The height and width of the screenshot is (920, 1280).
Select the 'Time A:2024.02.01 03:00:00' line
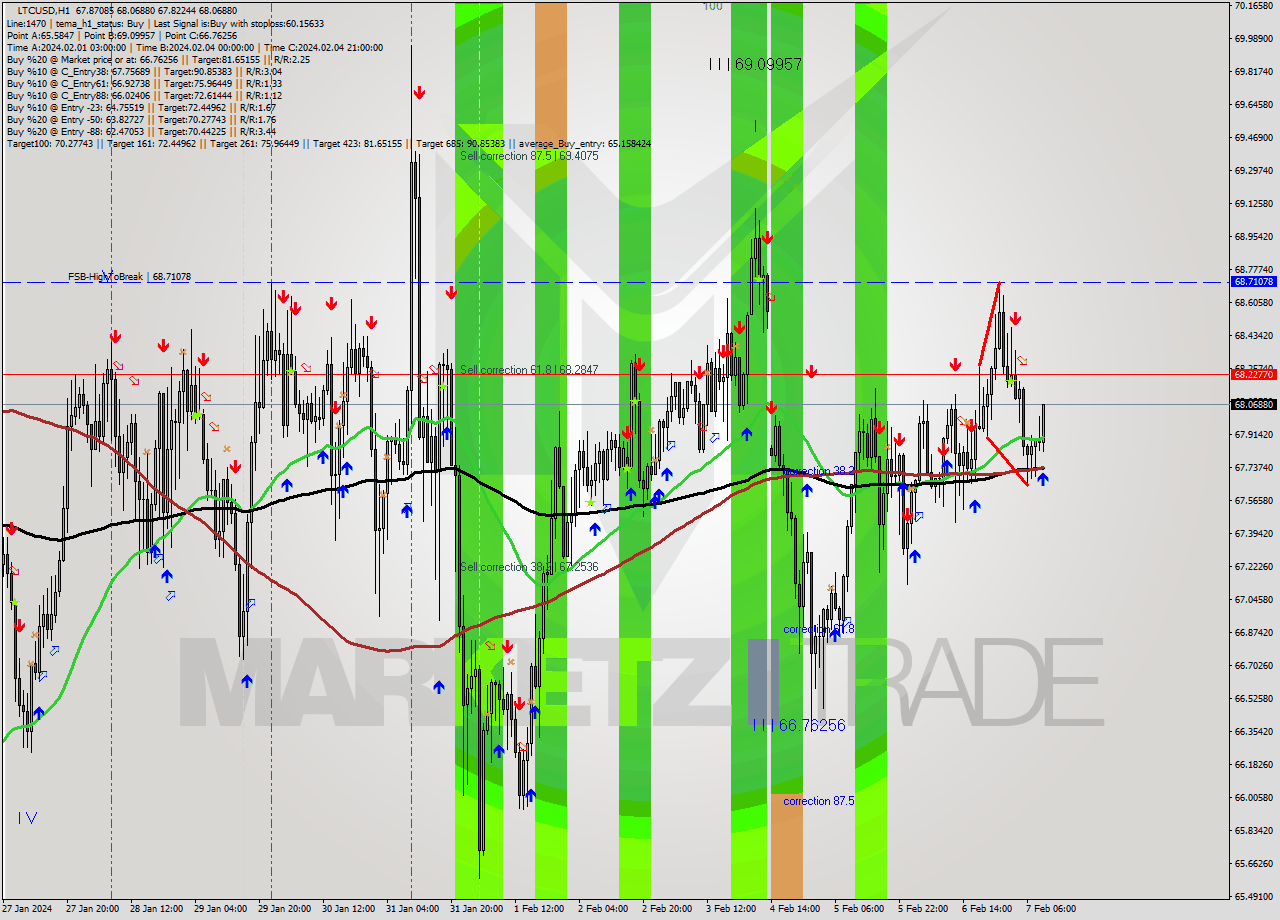point(194,47)
